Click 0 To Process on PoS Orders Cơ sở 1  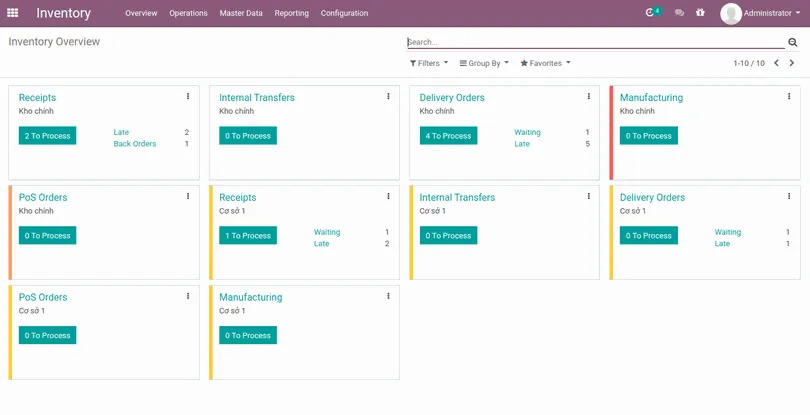tap(48, 335)
